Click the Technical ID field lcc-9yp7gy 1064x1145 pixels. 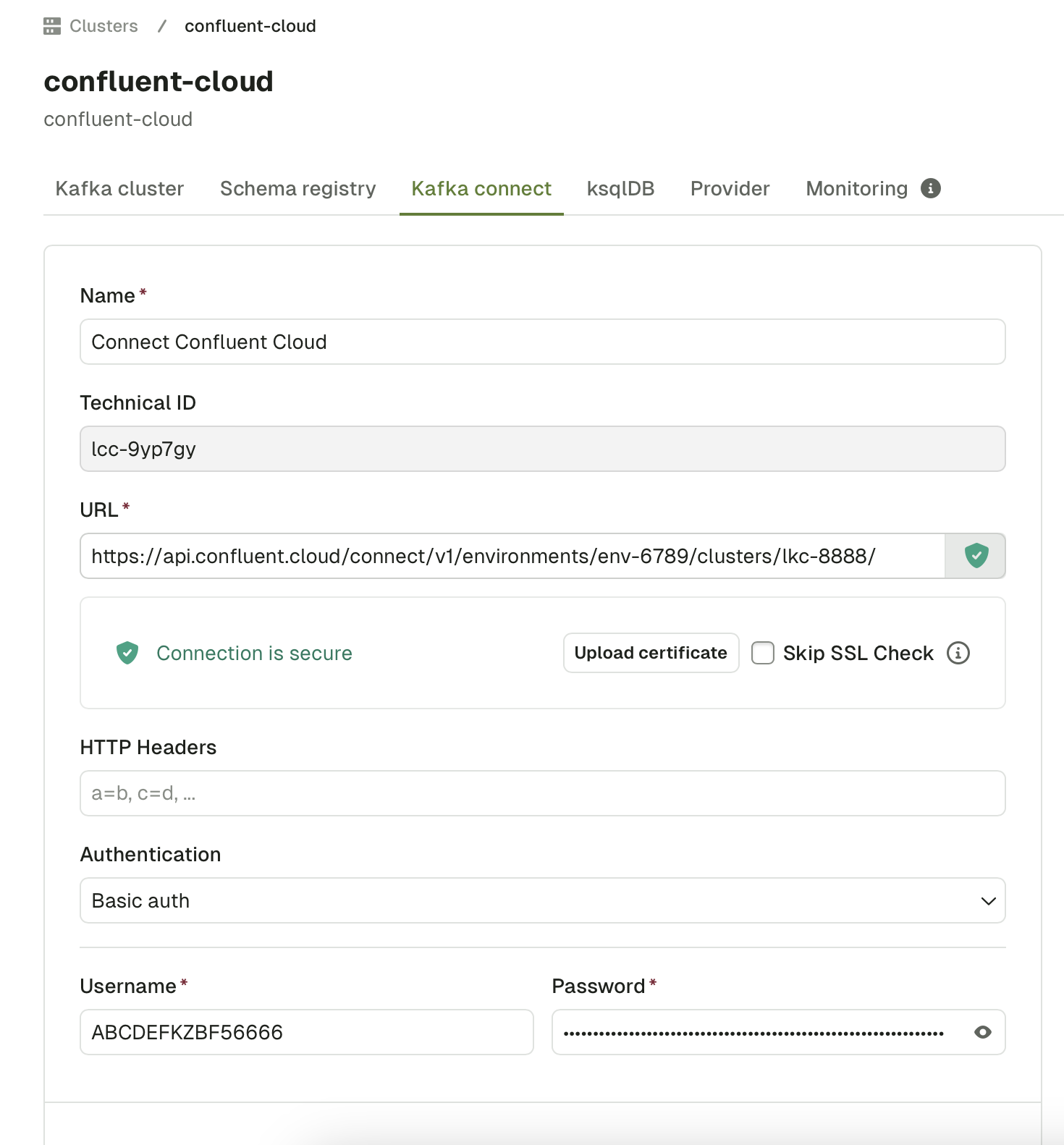[542, 449]
